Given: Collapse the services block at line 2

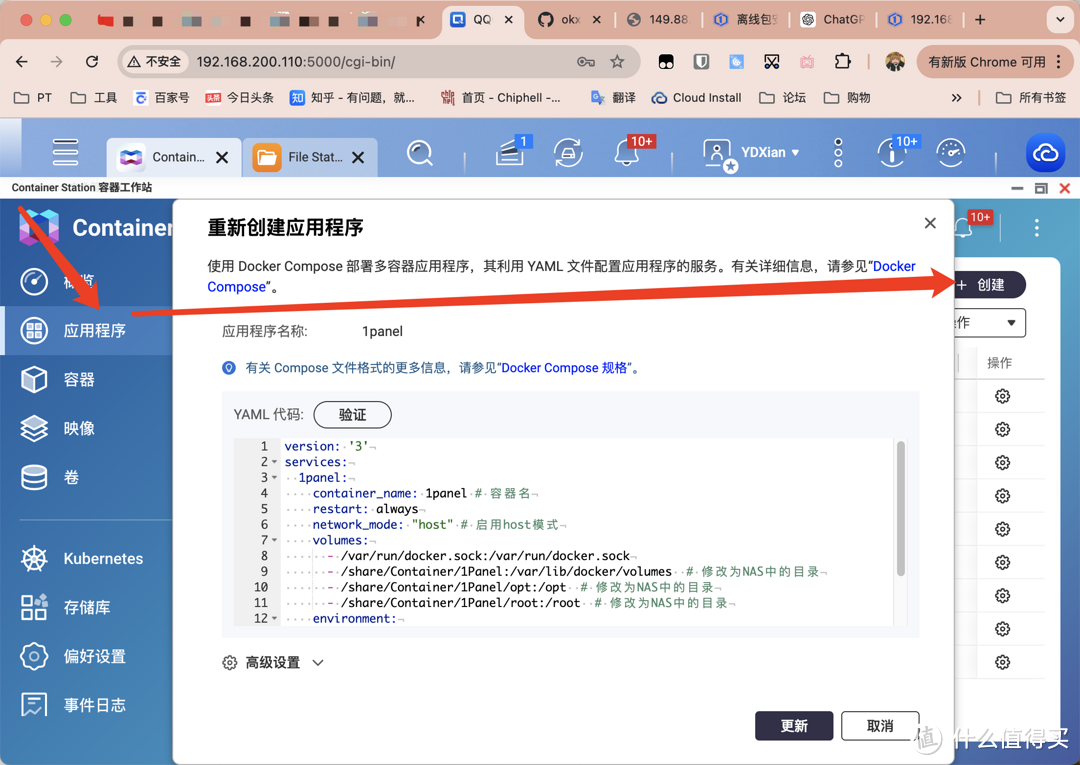Looking at the screenshot, I should [x=274, y=462].
